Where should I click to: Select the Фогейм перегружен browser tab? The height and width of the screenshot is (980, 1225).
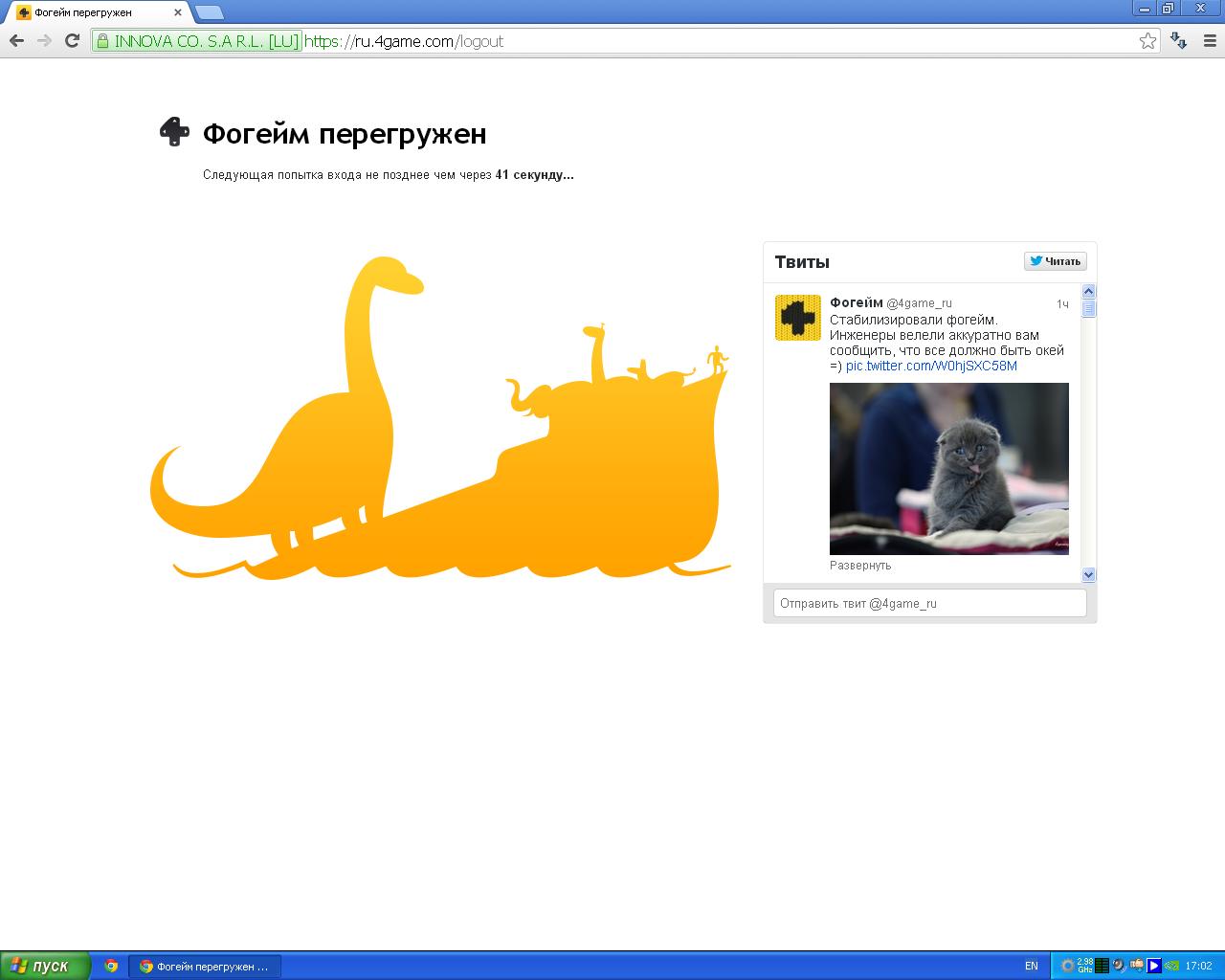(96, 12)
